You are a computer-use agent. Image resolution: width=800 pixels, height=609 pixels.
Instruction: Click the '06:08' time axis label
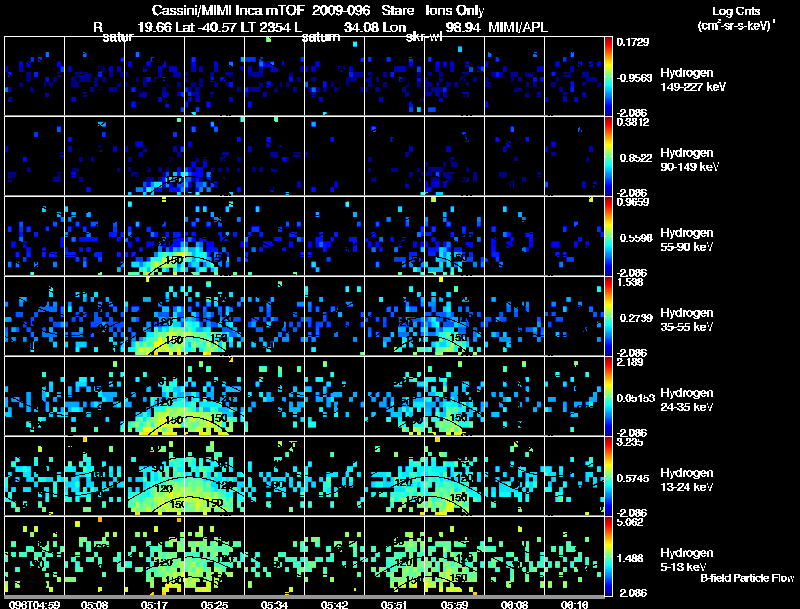[514, 605]
